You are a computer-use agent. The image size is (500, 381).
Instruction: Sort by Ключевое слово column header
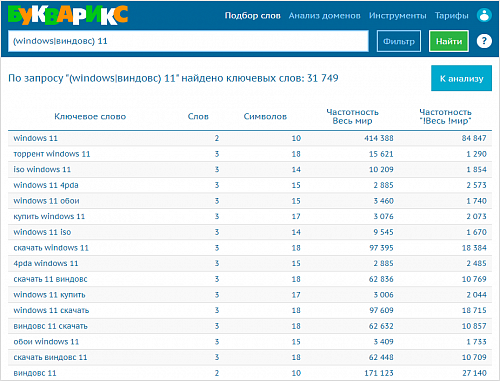[x=90, y=116]
